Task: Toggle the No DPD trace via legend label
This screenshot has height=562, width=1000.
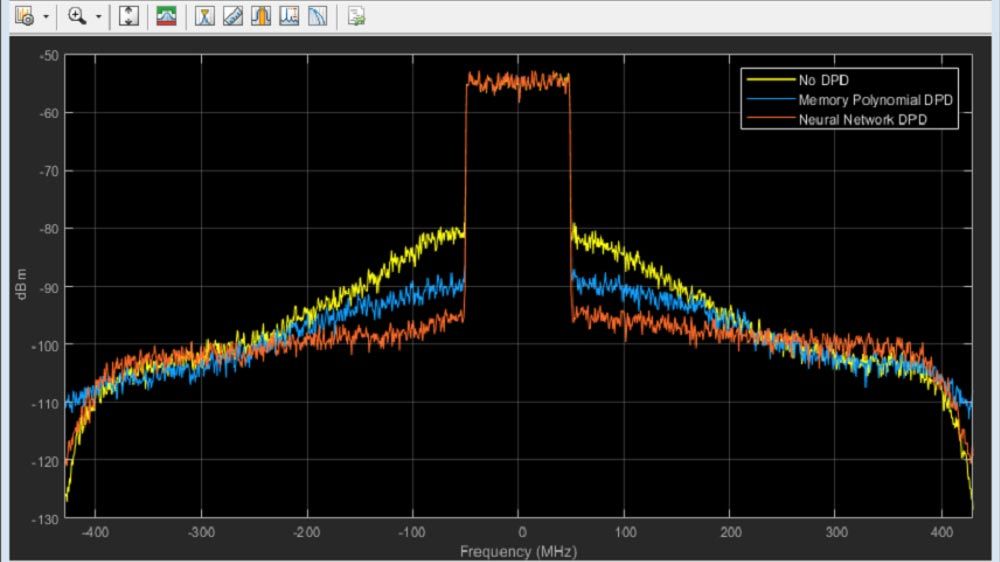Action: 823,81
